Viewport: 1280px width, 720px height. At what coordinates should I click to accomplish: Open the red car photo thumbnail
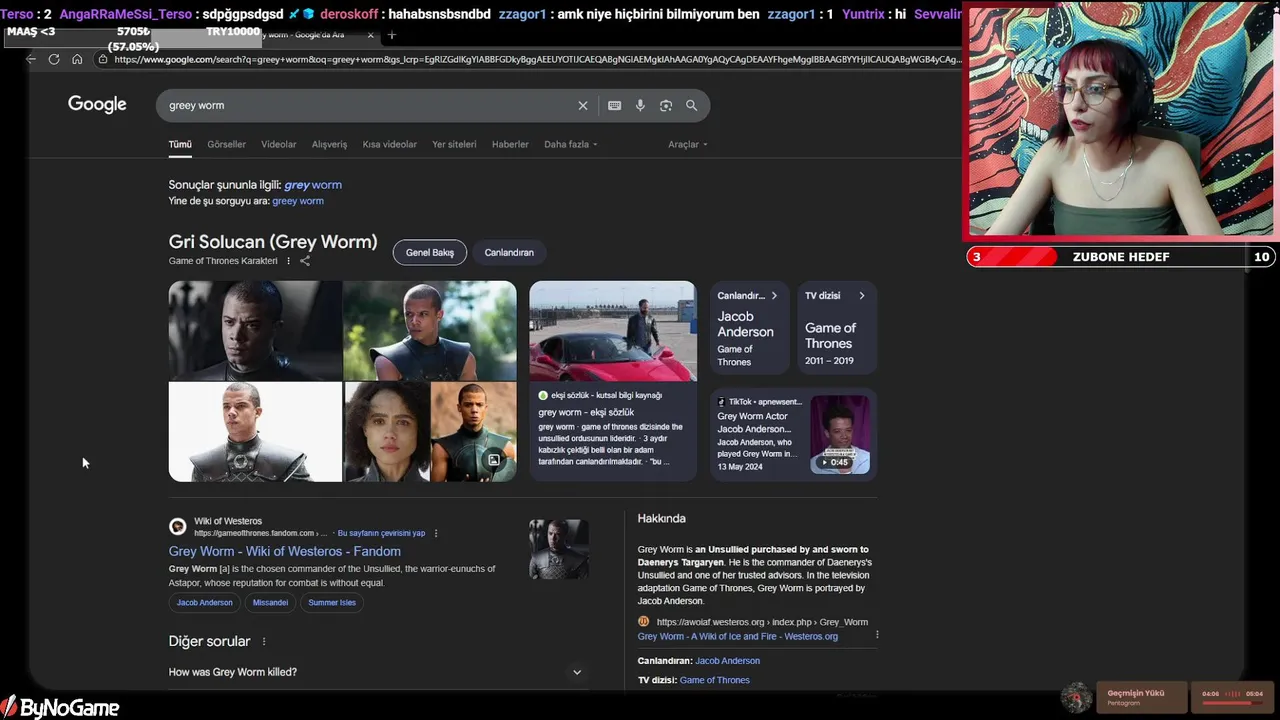pos(613,331)
